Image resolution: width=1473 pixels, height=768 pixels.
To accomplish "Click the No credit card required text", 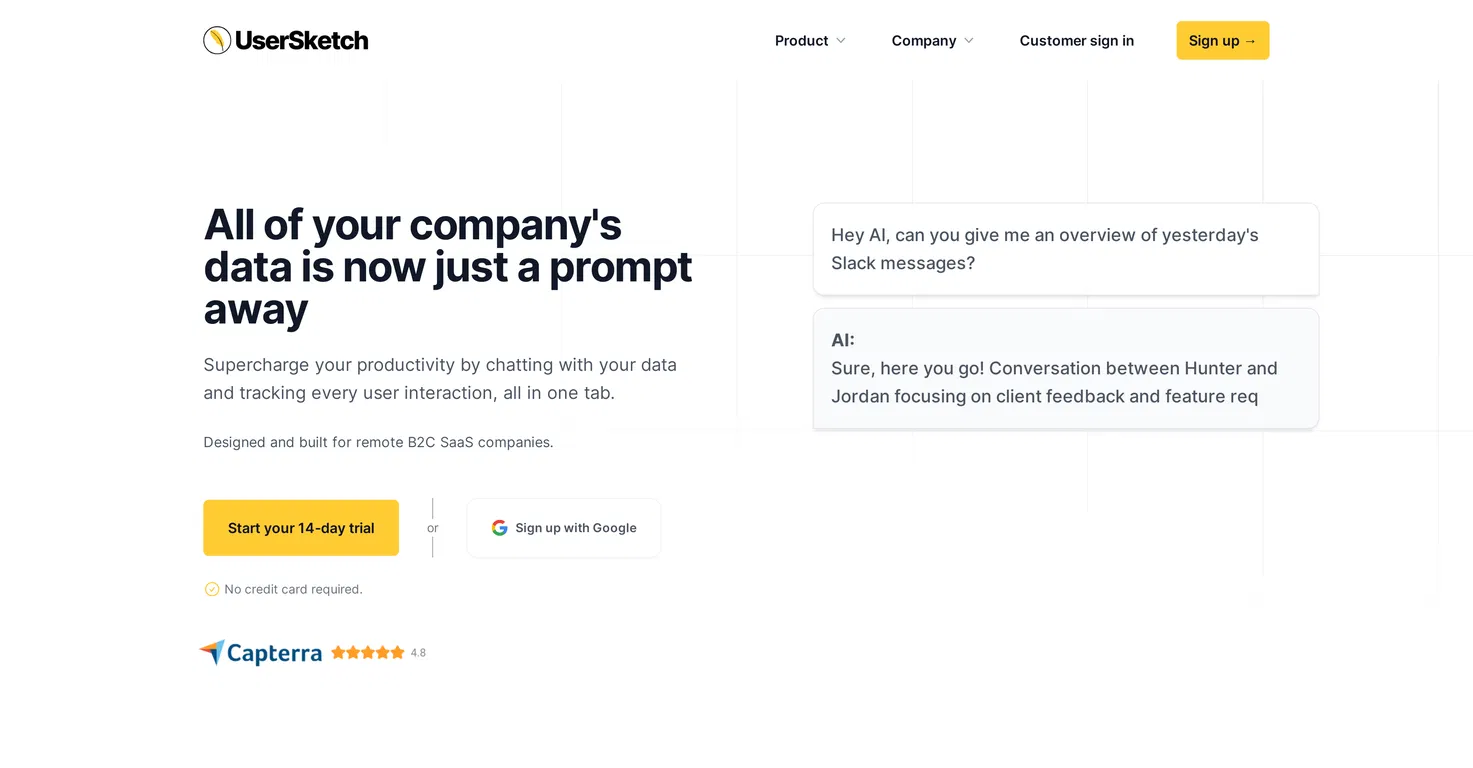I will tap(293, 589).
